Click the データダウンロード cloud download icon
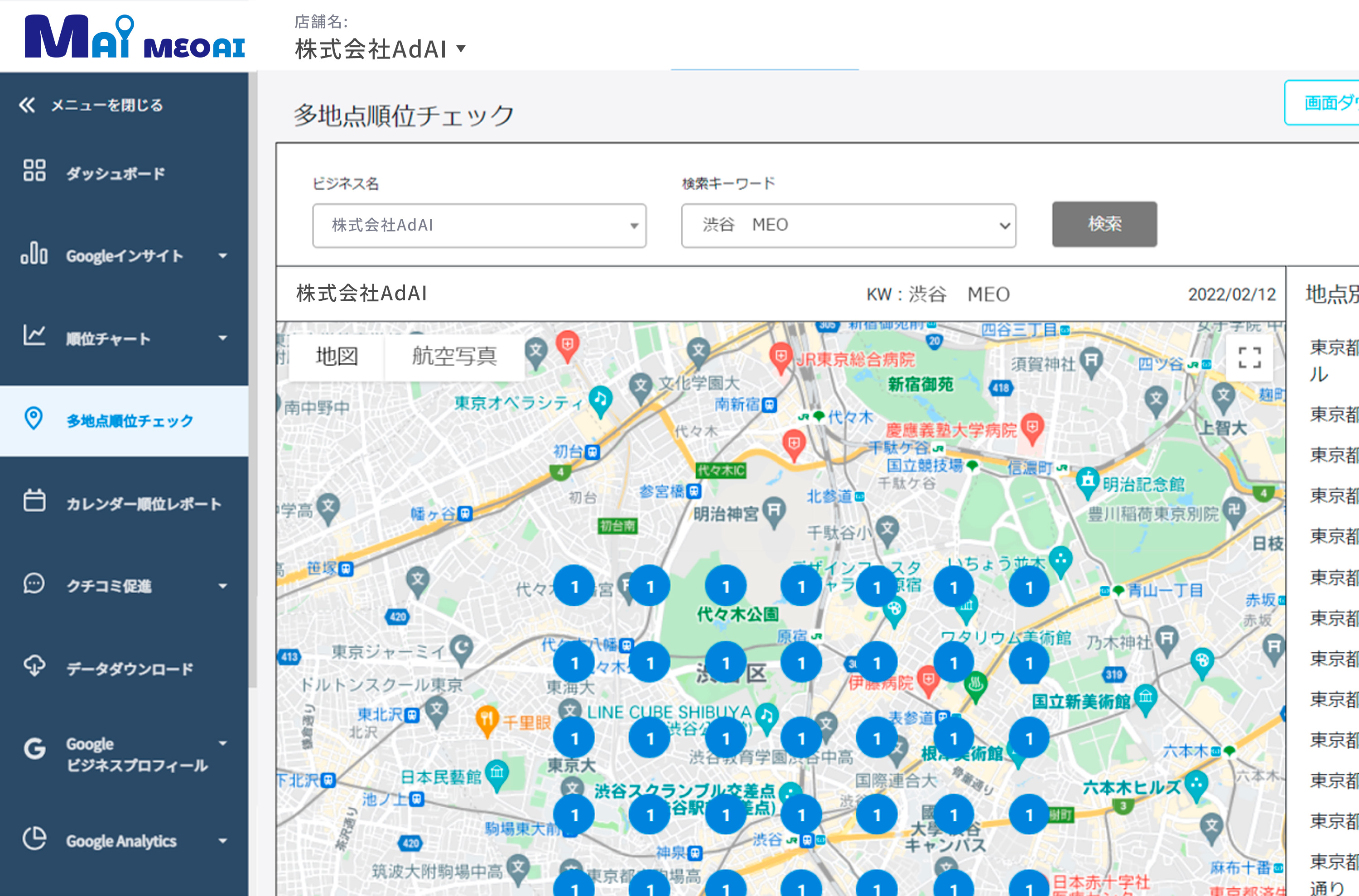The image size is (1359, 896). (x=34, y=665)
